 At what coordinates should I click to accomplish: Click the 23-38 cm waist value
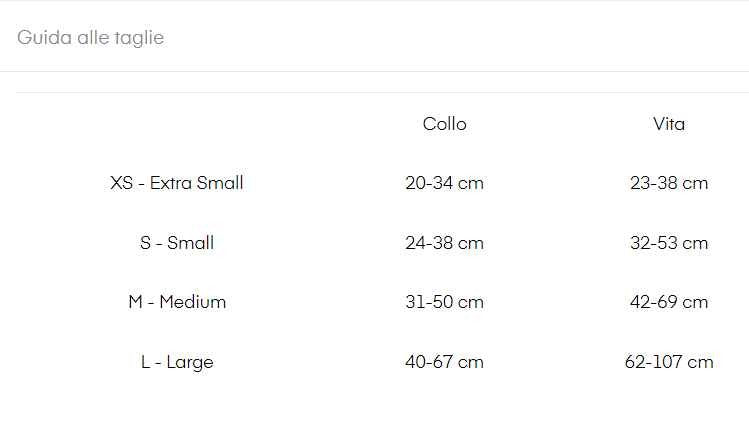[x=669, y=183]
